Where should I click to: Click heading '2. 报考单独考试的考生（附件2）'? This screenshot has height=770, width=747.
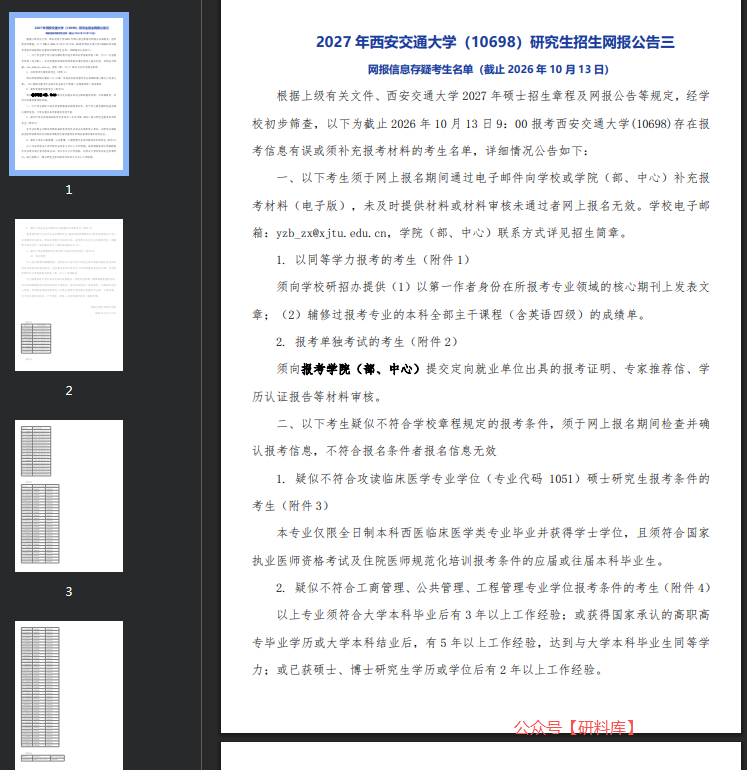coord(366,342)
